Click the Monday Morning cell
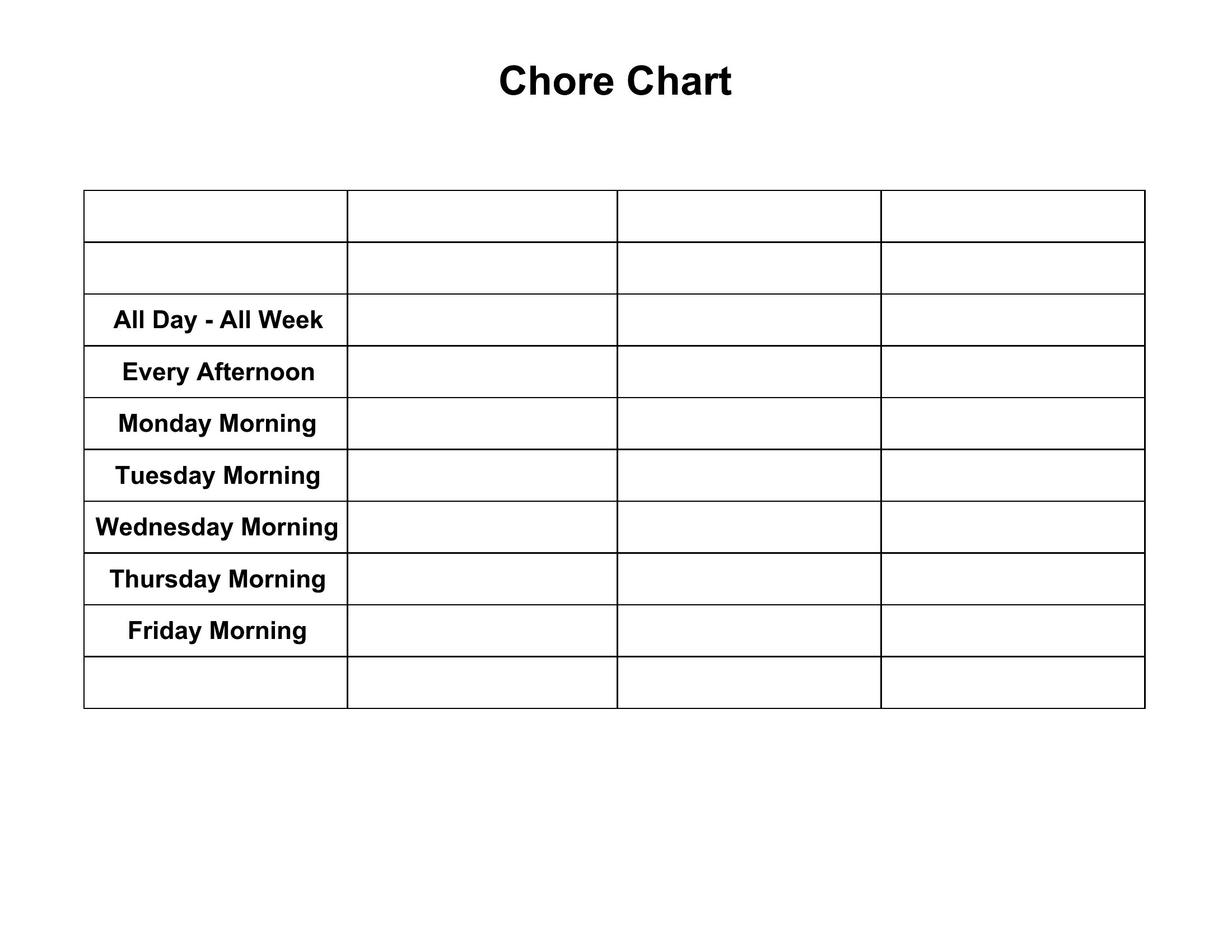This screenshot has width=1232, height=952. coord(216,423)
